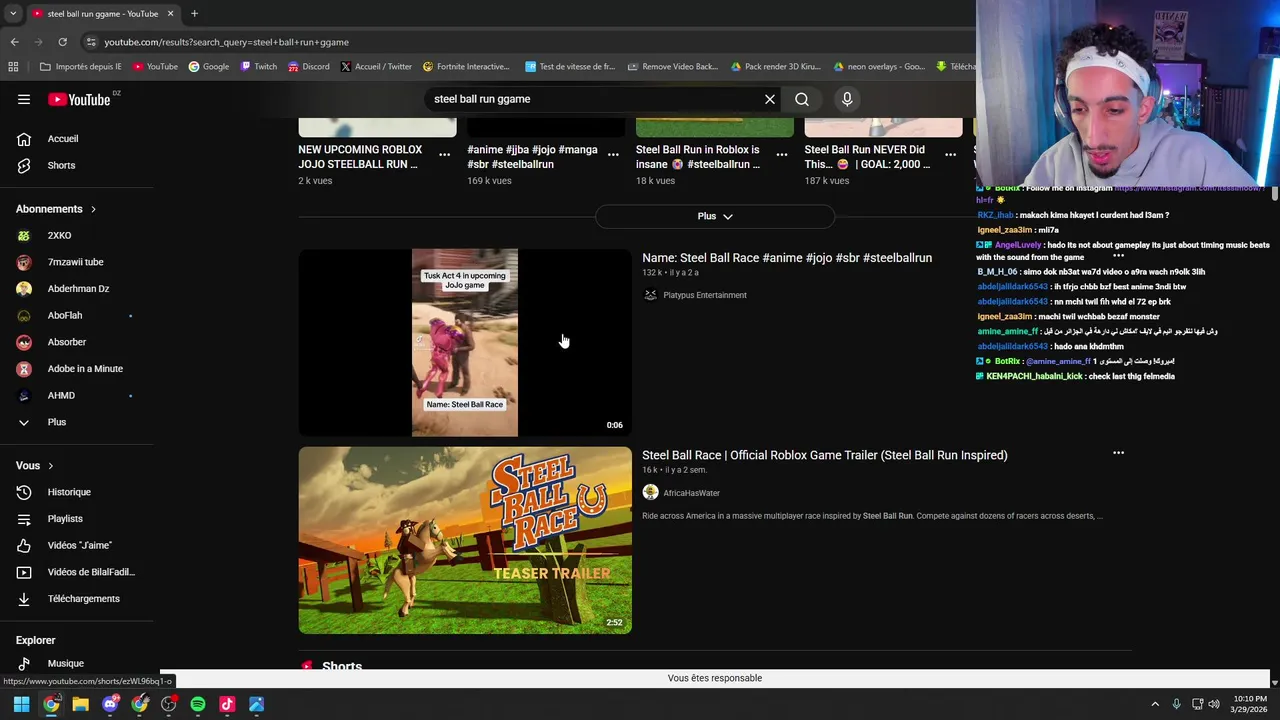The height and width of the screenshot is (720, 1280).
Task: Click the YouTube logo
Action: tap(79, 99)
